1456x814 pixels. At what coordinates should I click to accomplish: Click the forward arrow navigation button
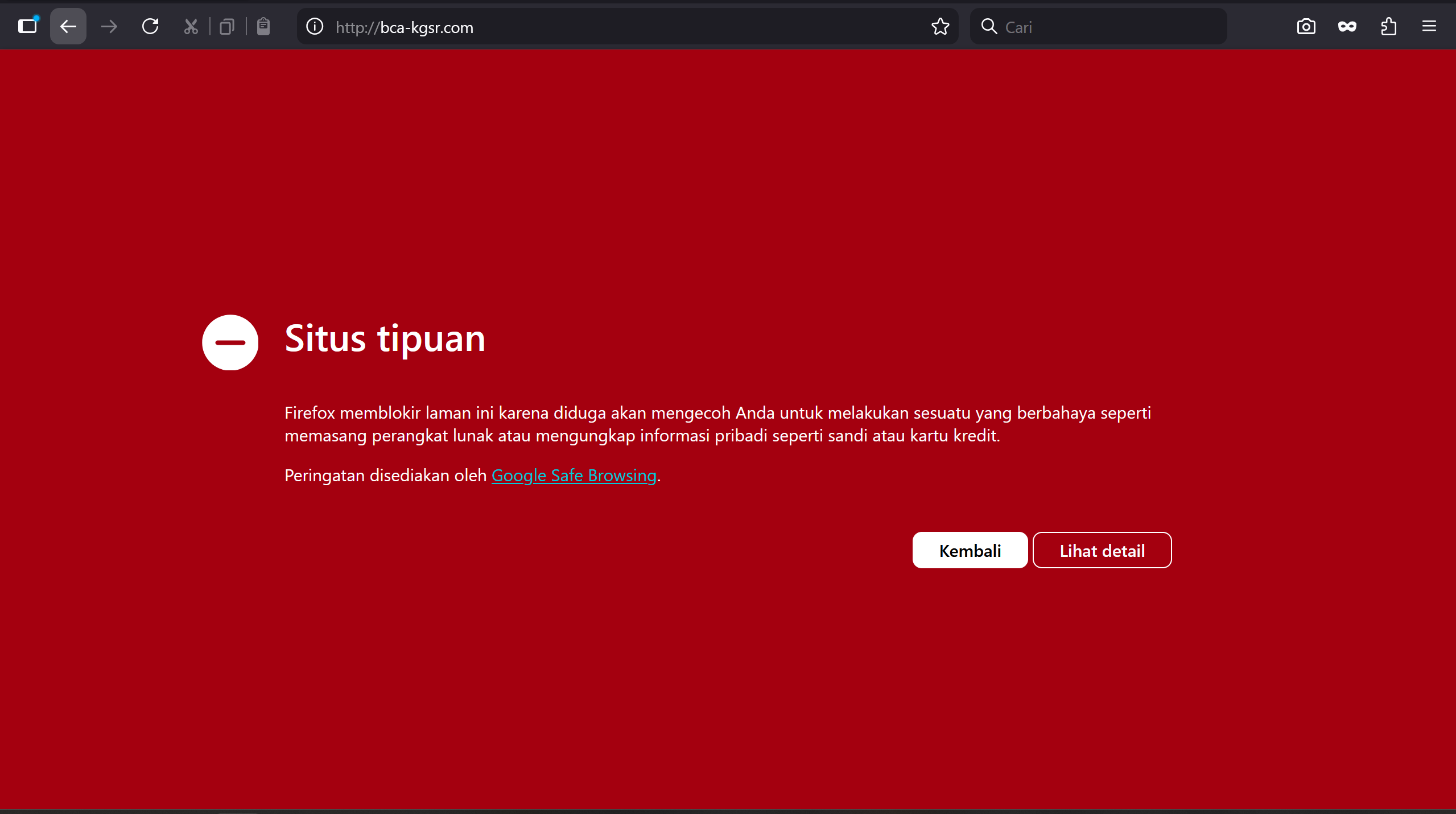(109, 26)
